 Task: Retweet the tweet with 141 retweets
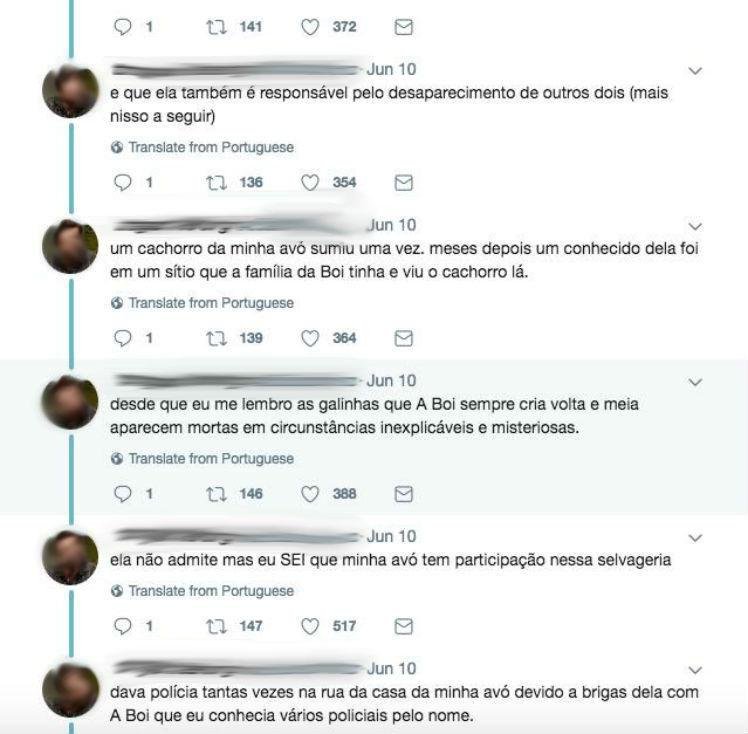click(x=216, y=27)
